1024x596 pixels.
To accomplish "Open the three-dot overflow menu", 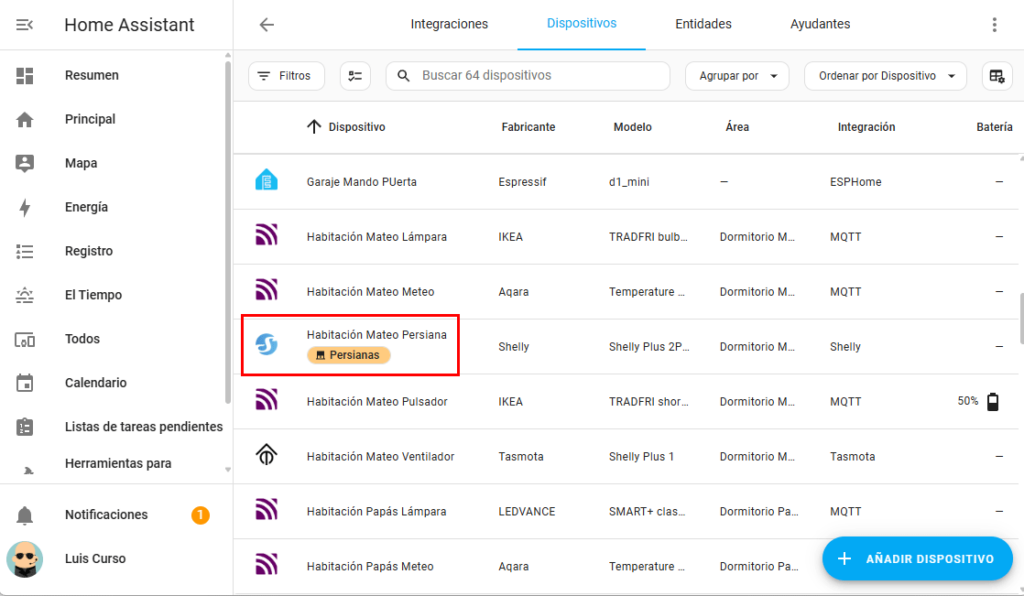I will pyautogui.click(x=993, y=25).
